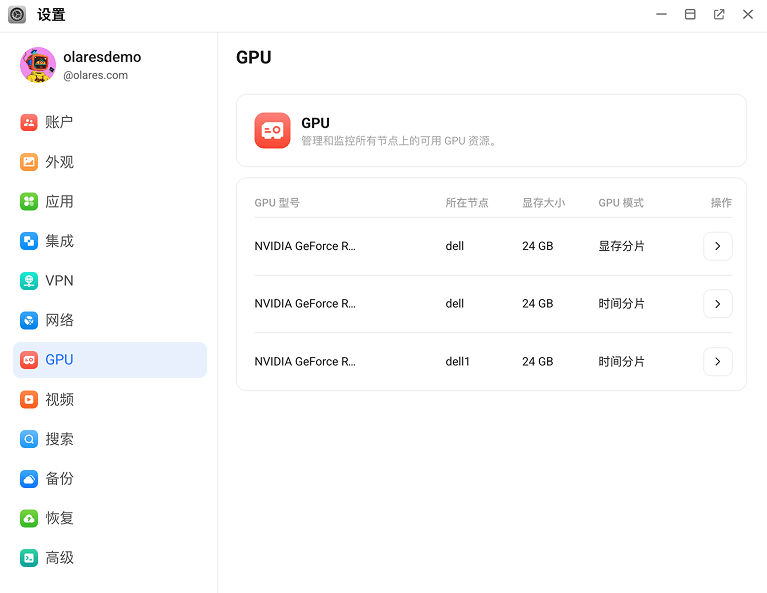Image resolution: width=767 pixels, height=593 pixels.
Task: Click the VPN sidebar icon
Action: point(29,281)
